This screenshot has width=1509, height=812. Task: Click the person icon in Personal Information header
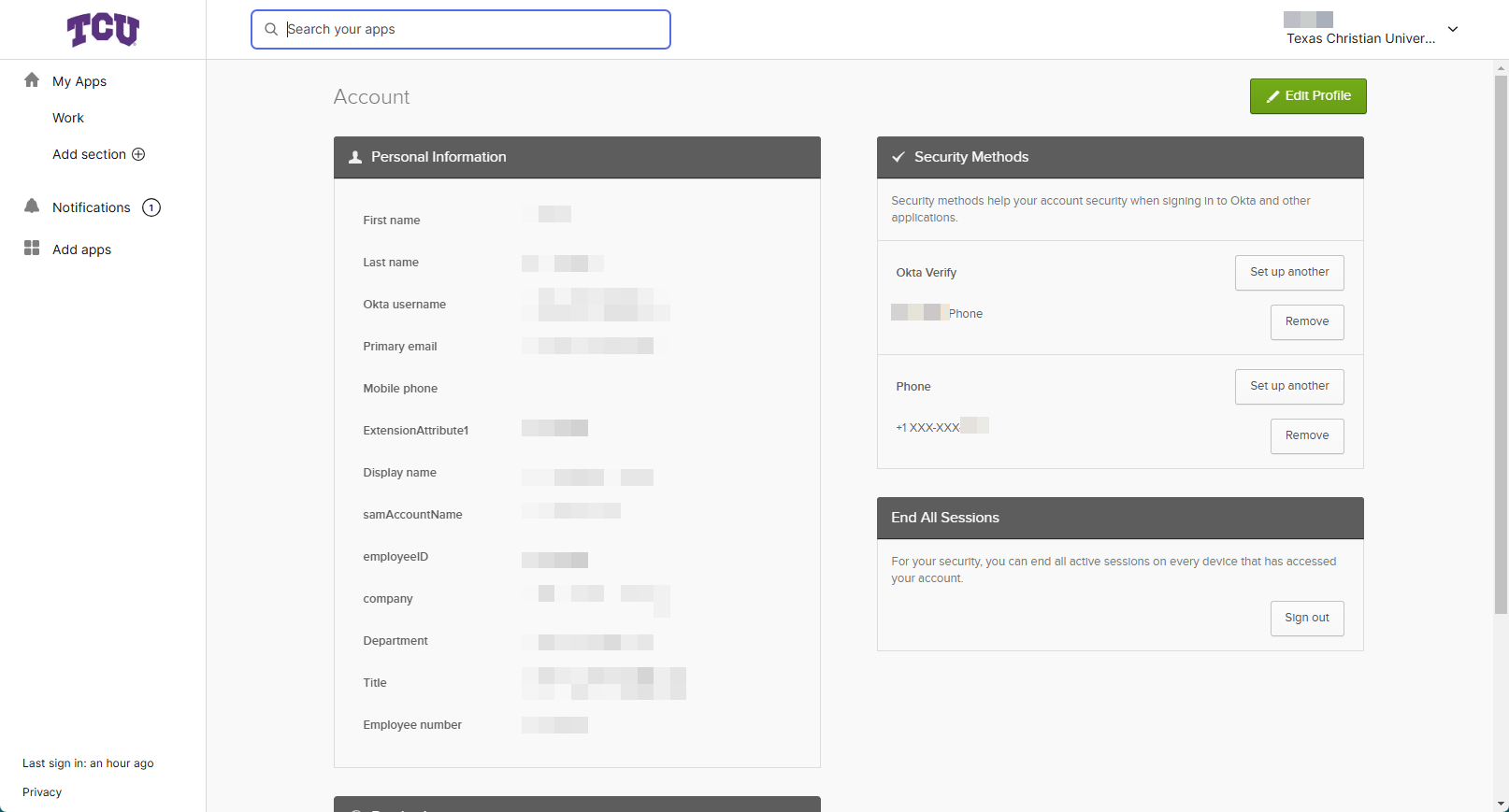tap(355, 157)
